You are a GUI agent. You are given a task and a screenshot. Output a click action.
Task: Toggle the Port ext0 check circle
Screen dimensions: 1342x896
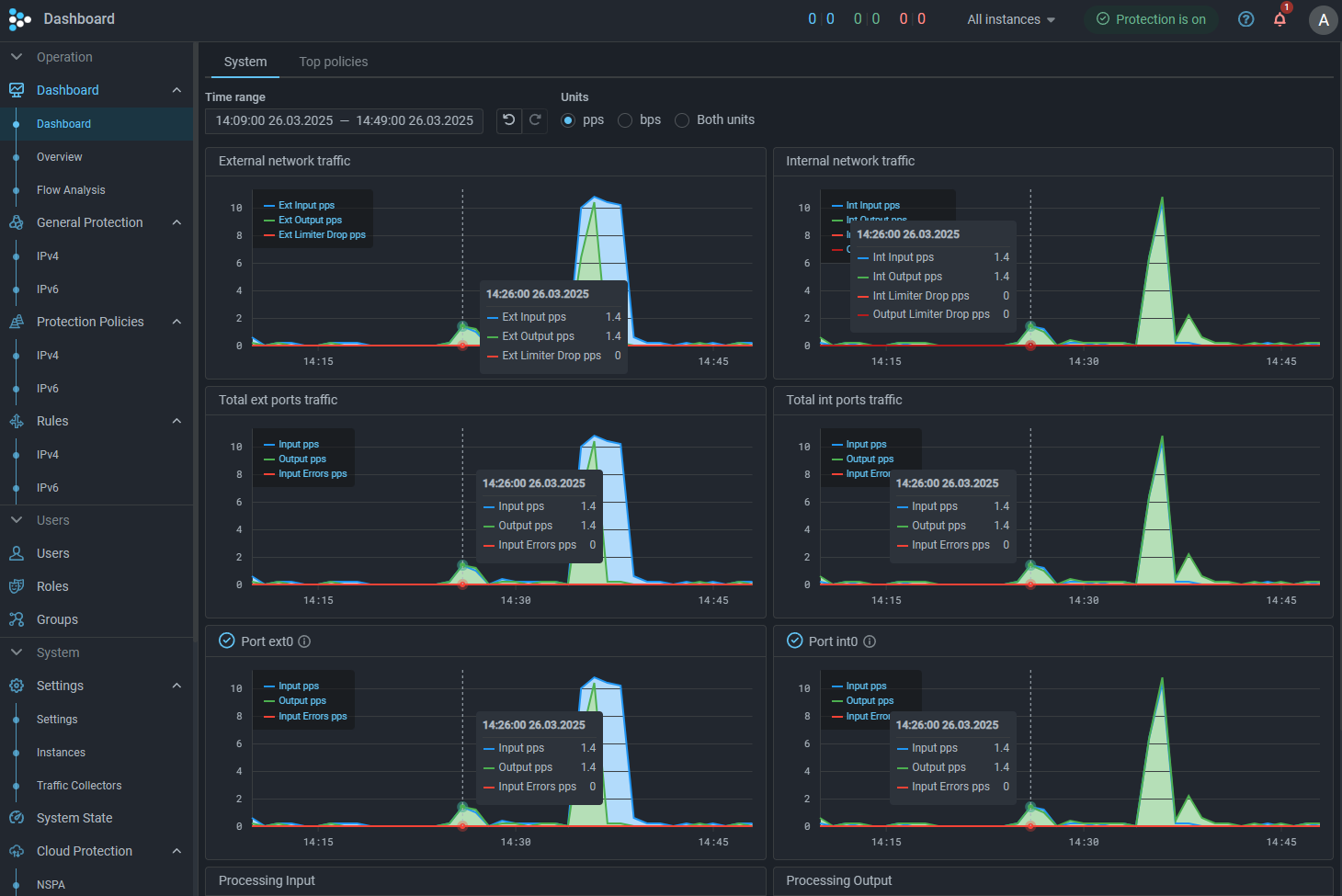(227, 641)
